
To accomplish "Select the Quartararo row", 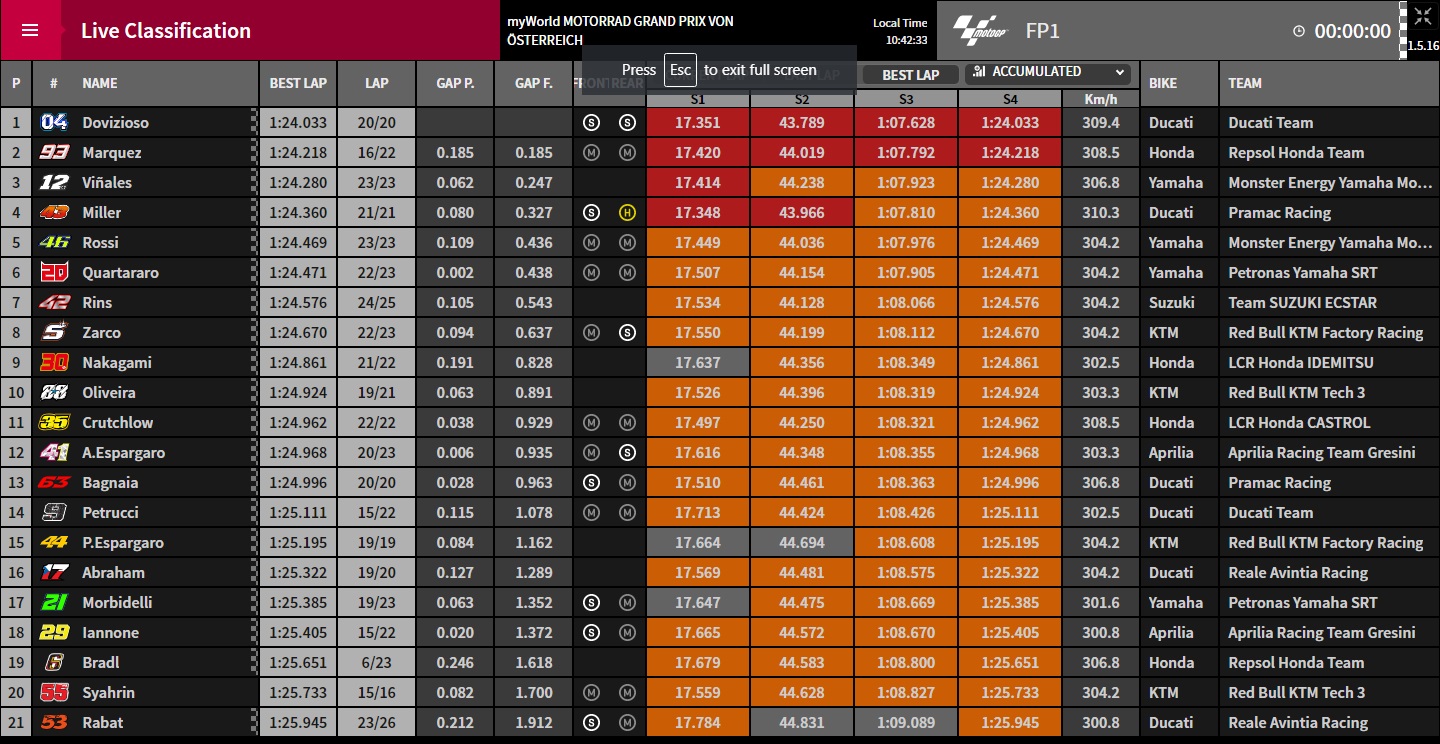I will tap(720, 272).
